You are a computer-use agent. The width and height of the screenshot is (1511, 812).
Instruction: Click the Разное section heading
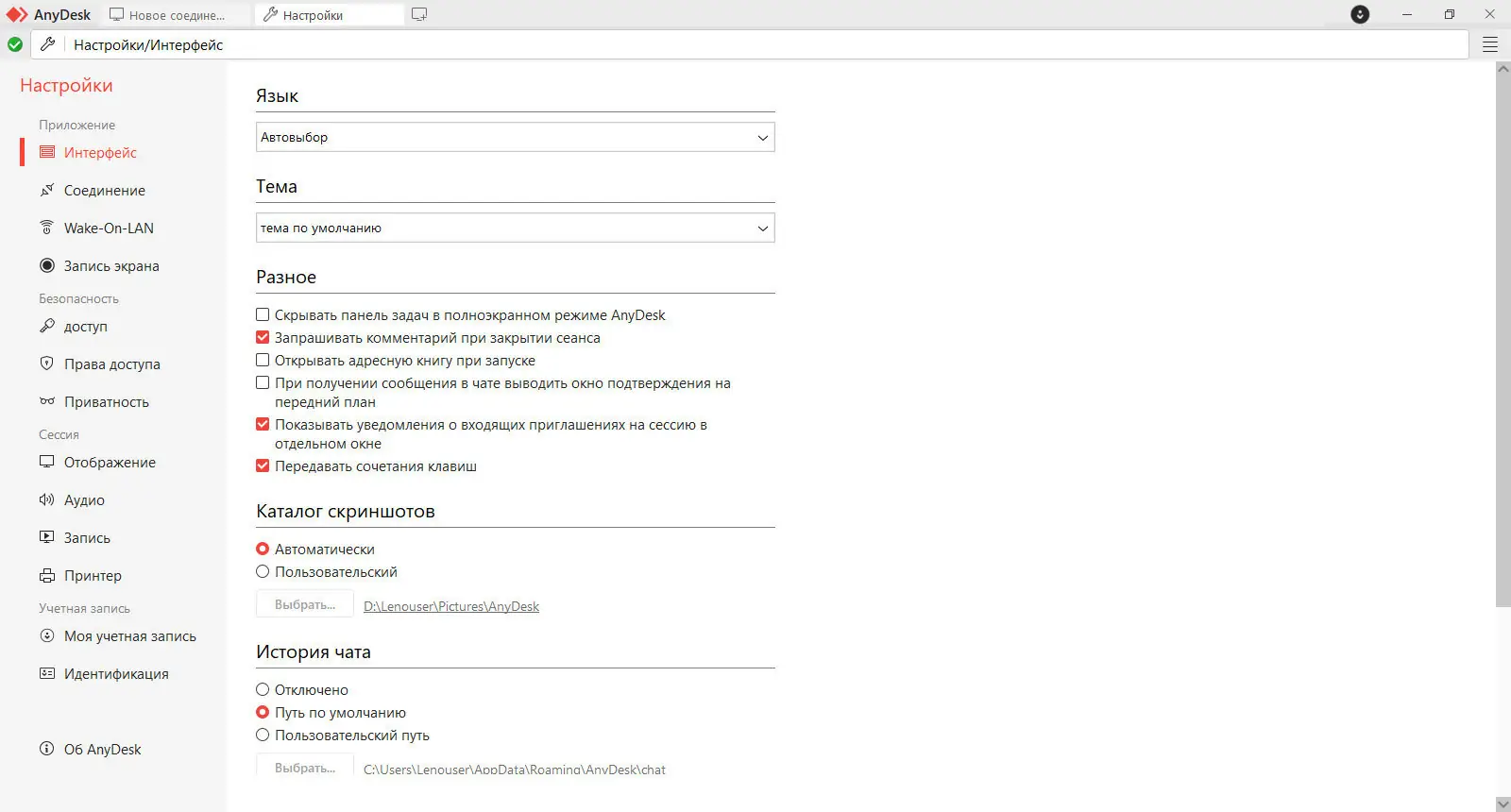286,277
